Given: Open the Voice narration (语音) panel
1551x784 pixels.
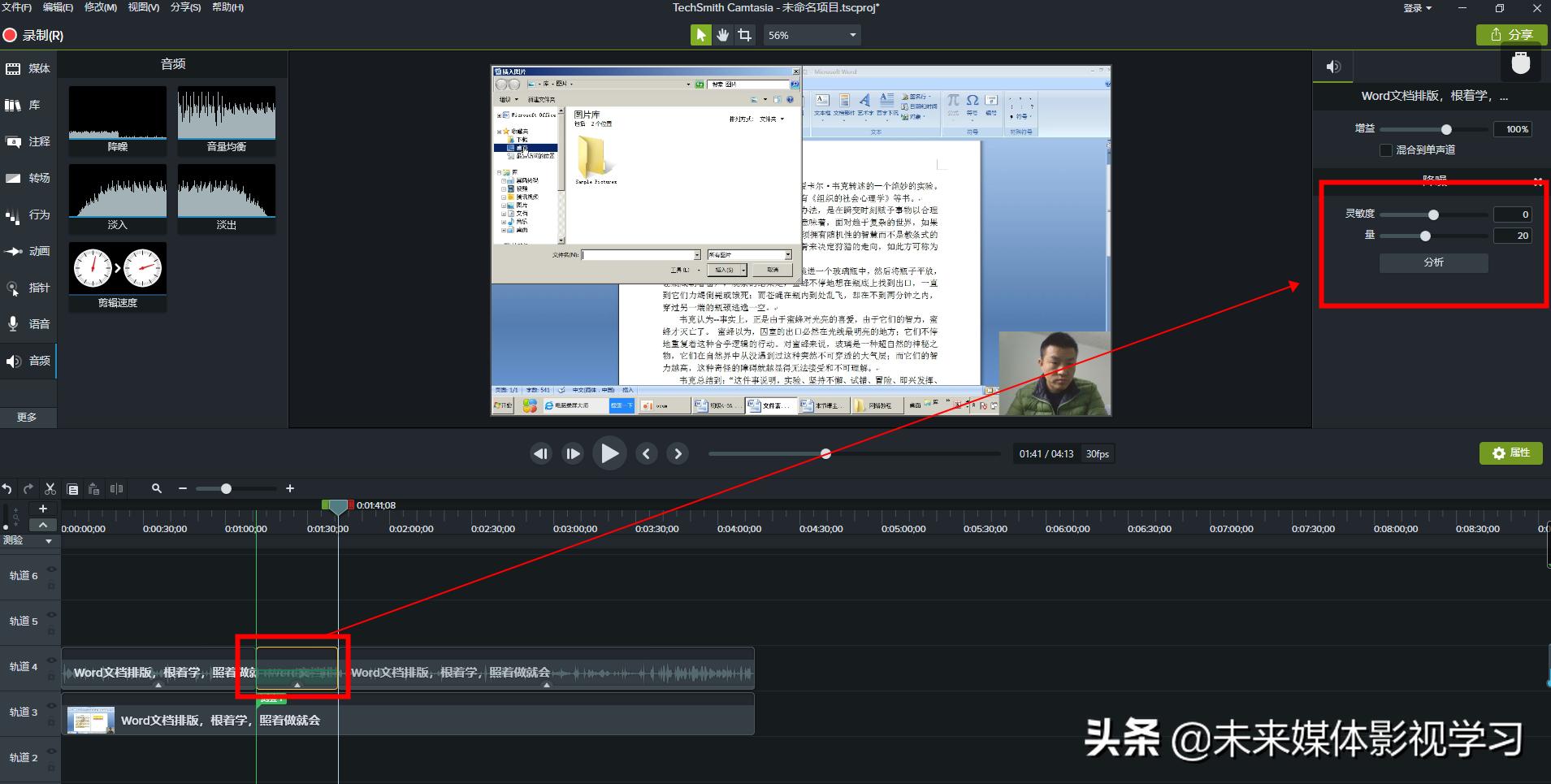Looking at the screenshot, I should pos(28,323).
